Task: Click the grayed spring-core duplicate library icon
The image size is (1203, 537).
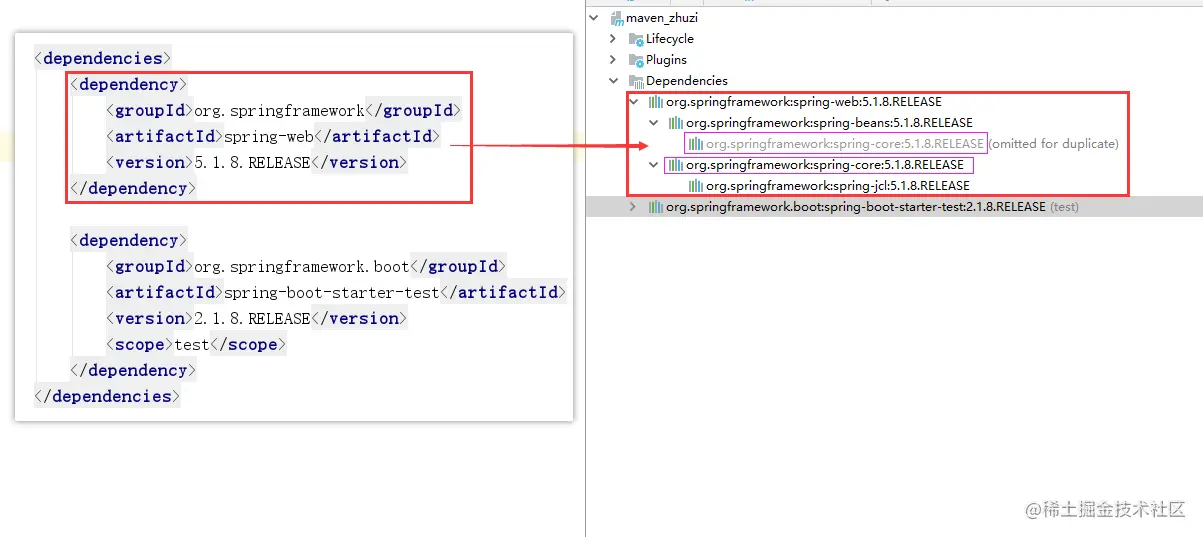Action: tap(696, 144)
